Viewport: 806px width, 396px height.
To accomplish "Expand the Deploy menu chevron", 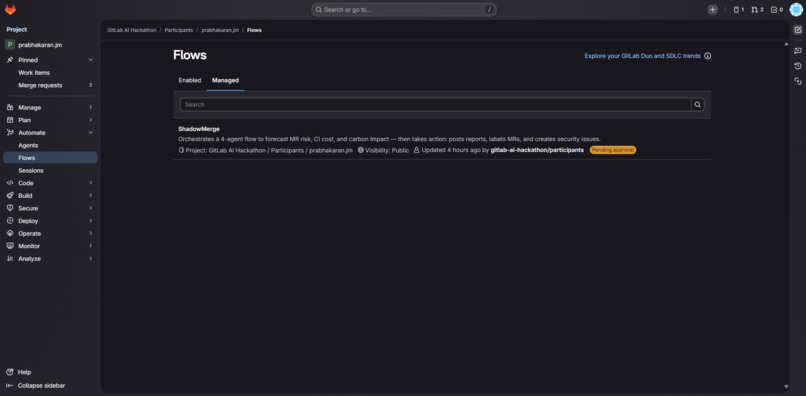I will (90, 221).
